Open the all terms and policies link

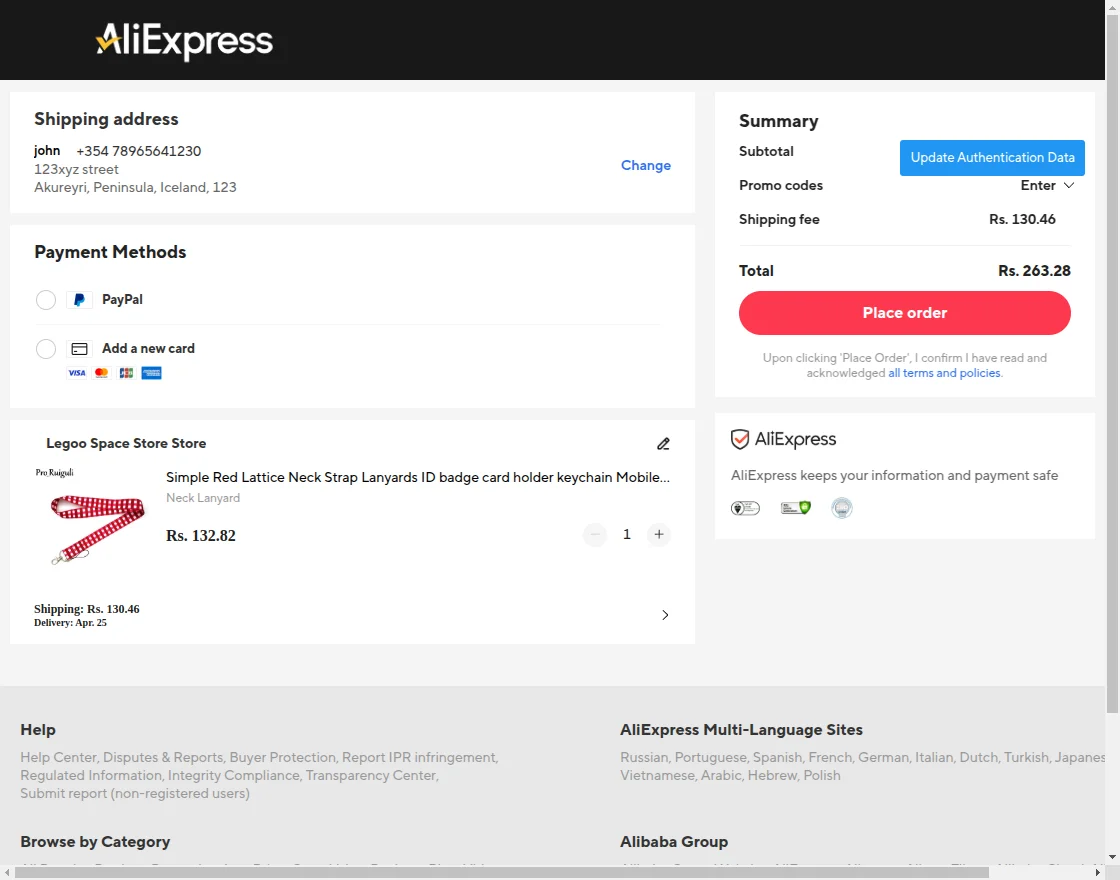point(944,373)
